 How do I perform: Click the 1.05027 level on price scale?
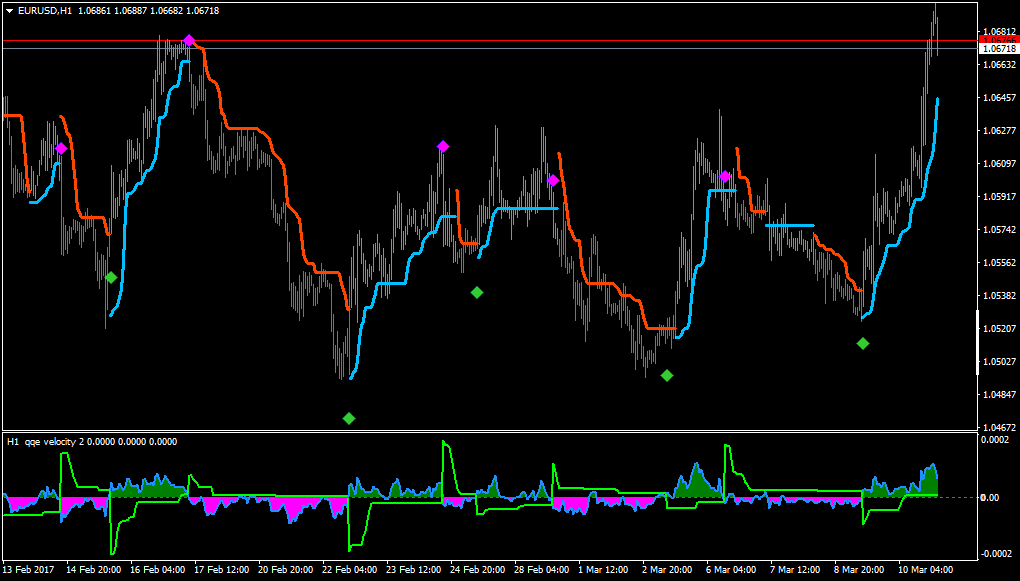[999, 361]
